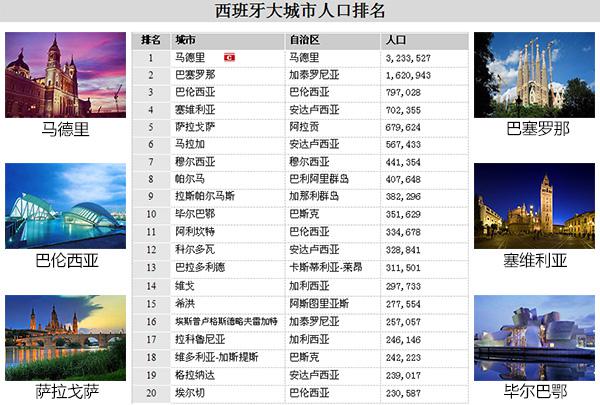600x405 pixels.
Task: Click the 巴塞罗那 caption under the photo
Action: tap(537, 130)
